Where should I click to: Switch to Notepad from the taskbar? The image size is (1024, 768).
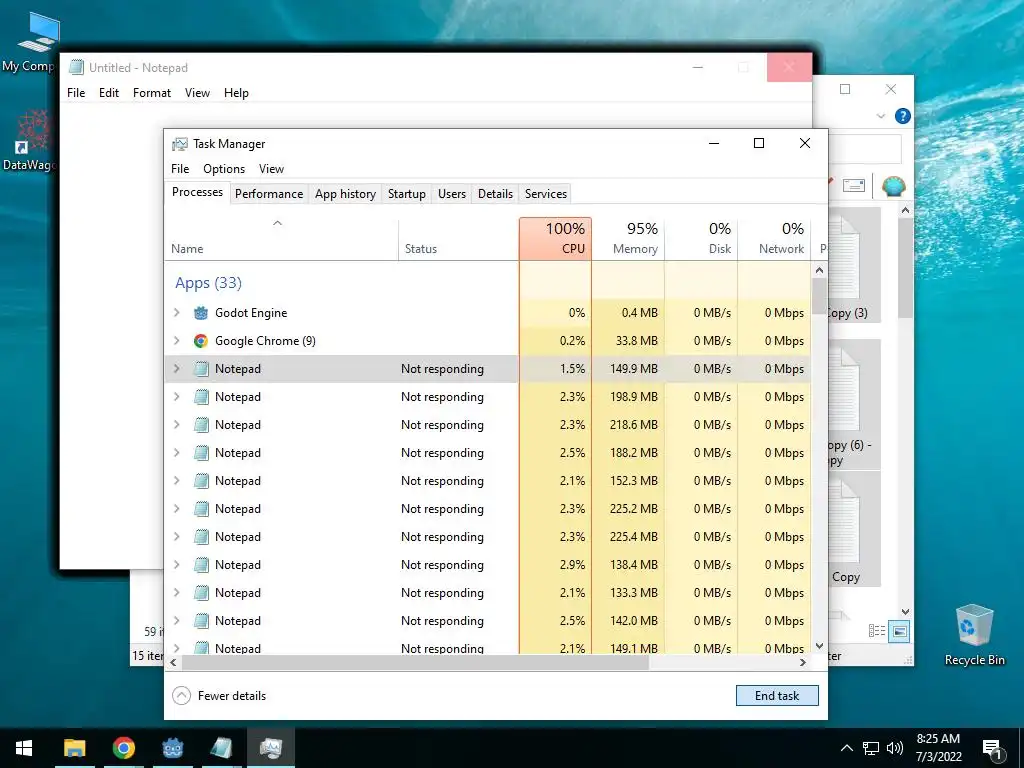point(222,748)
